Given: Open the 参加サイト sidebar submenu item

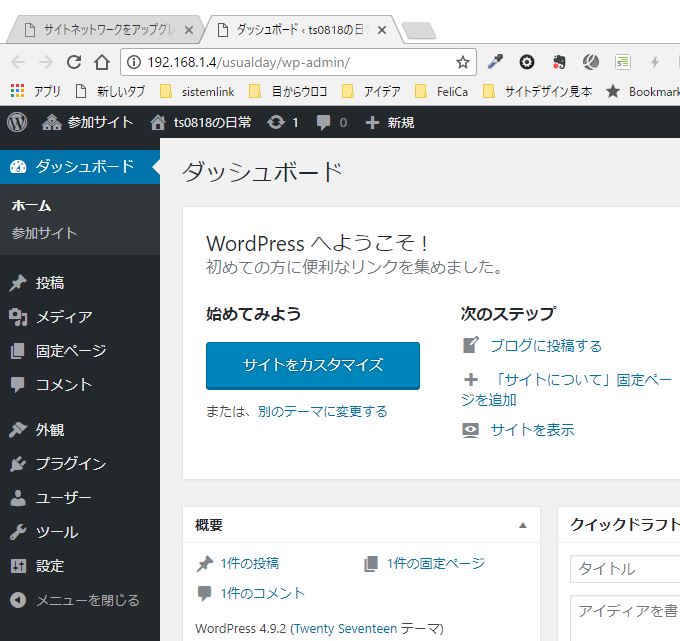Looking at the screenshot, I should coord(44,233).
